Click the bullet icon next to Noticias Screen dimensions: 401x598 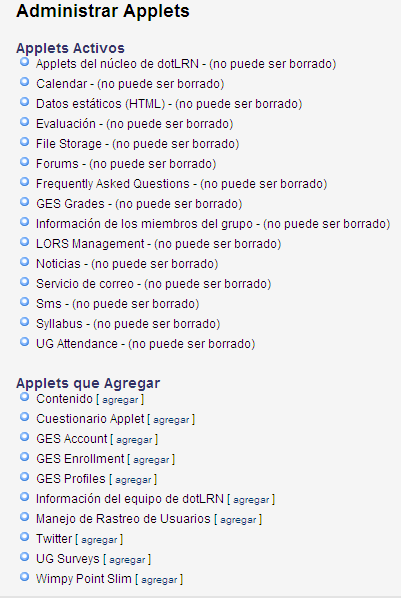[x=24, y=262]
